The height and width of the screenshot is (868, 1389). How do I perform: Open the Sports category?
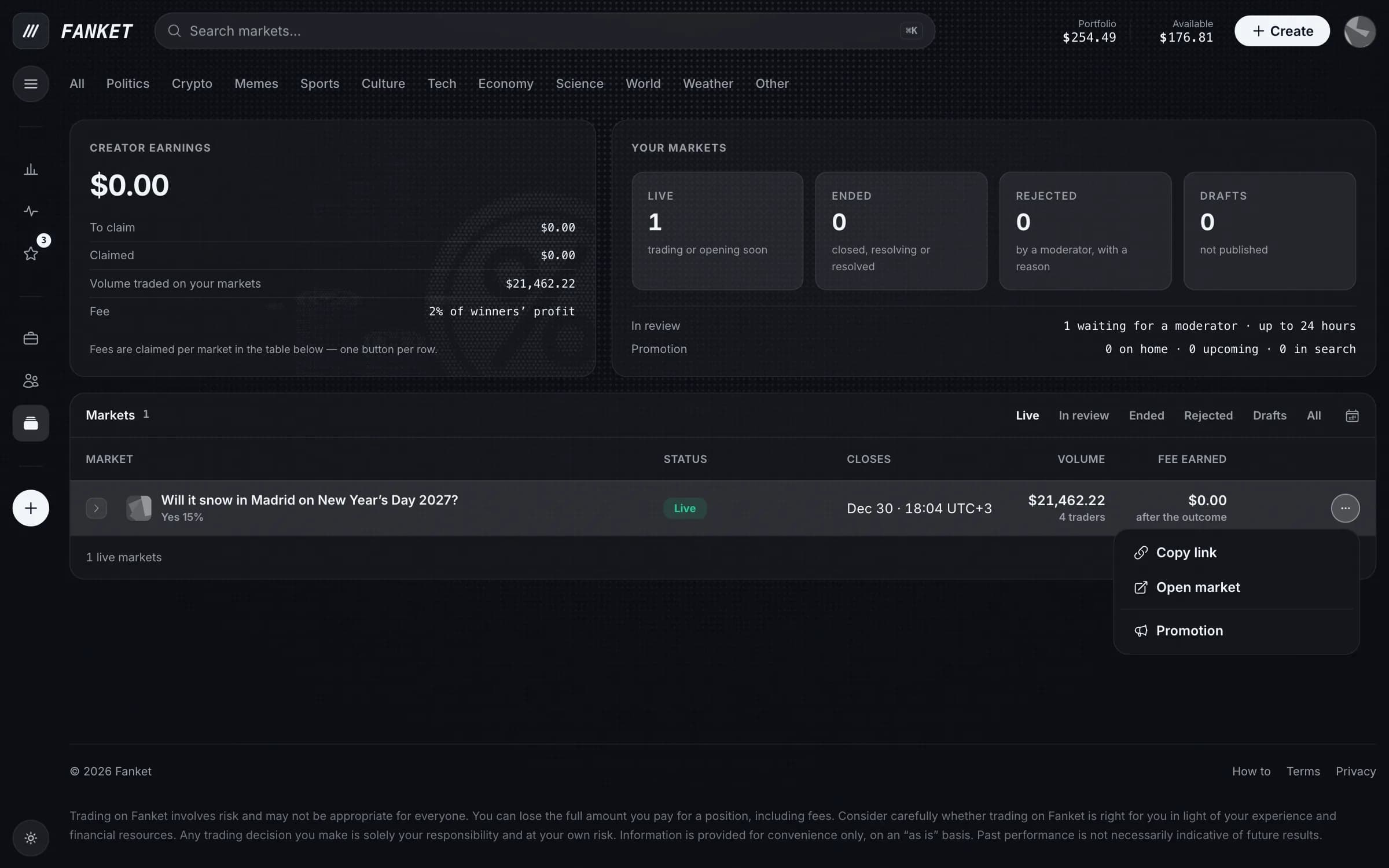click(x=319, y=84)
